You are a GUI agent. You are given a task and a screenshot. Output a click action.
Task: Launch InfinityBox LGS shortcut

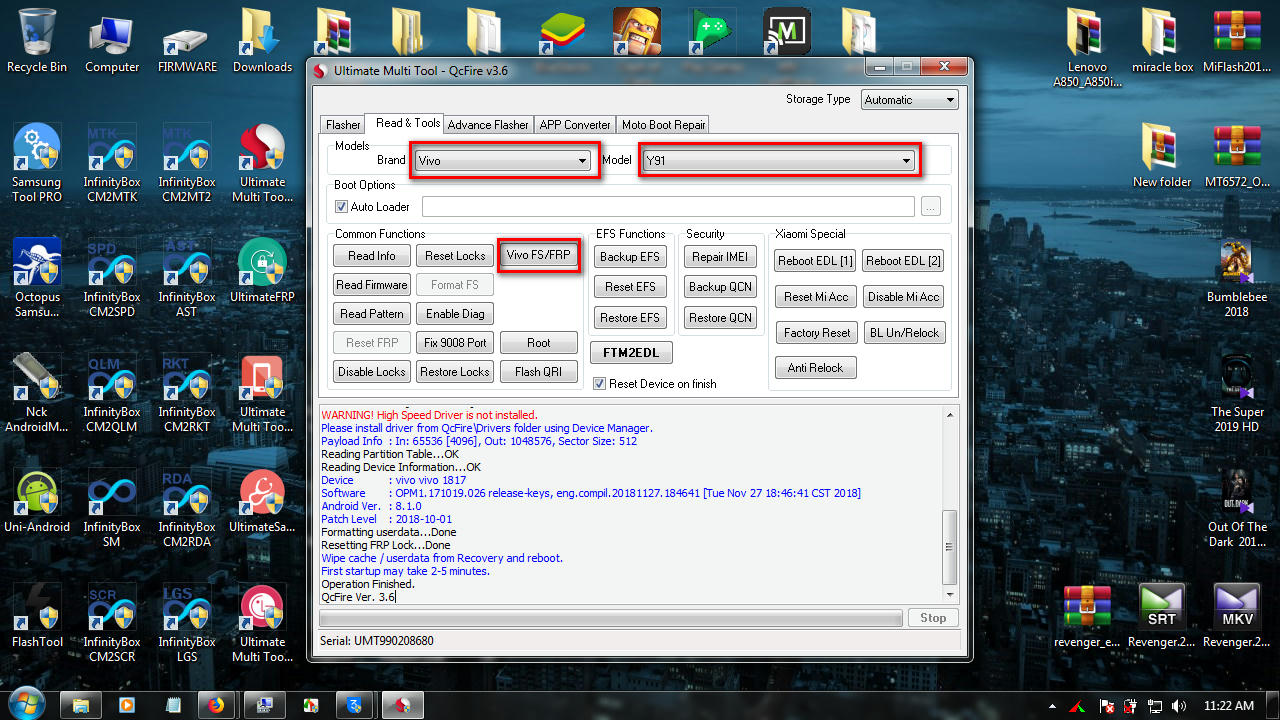187,623
